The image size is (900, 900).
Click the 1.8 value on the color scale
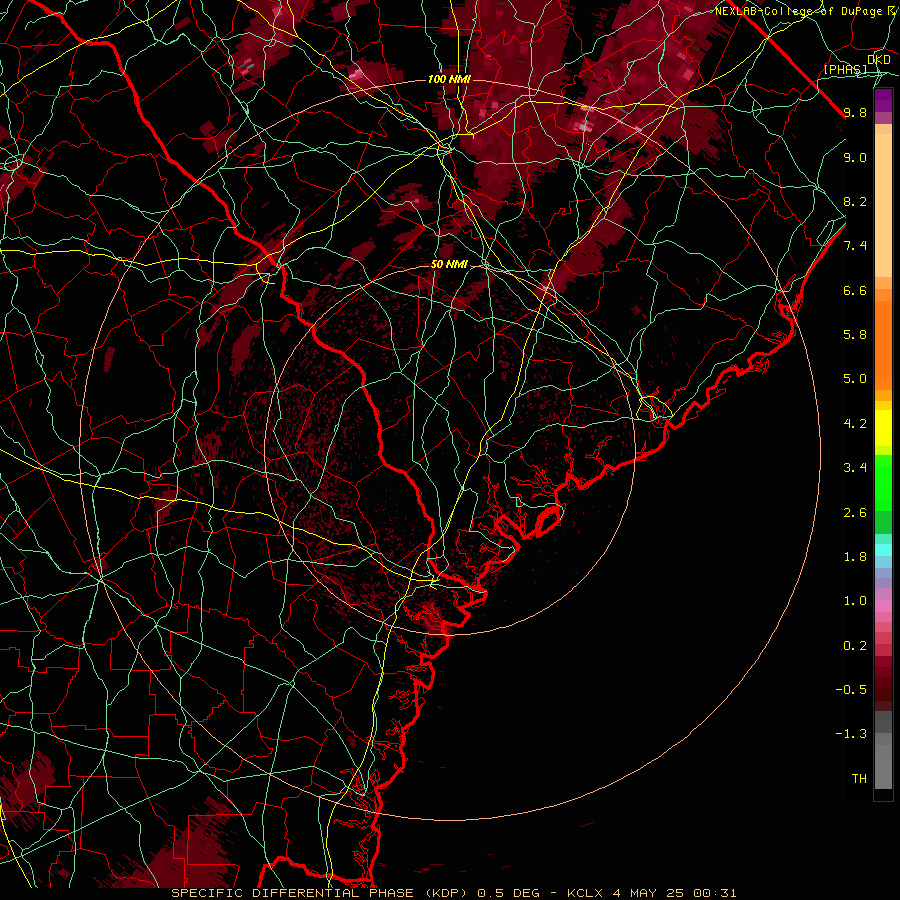855,557
